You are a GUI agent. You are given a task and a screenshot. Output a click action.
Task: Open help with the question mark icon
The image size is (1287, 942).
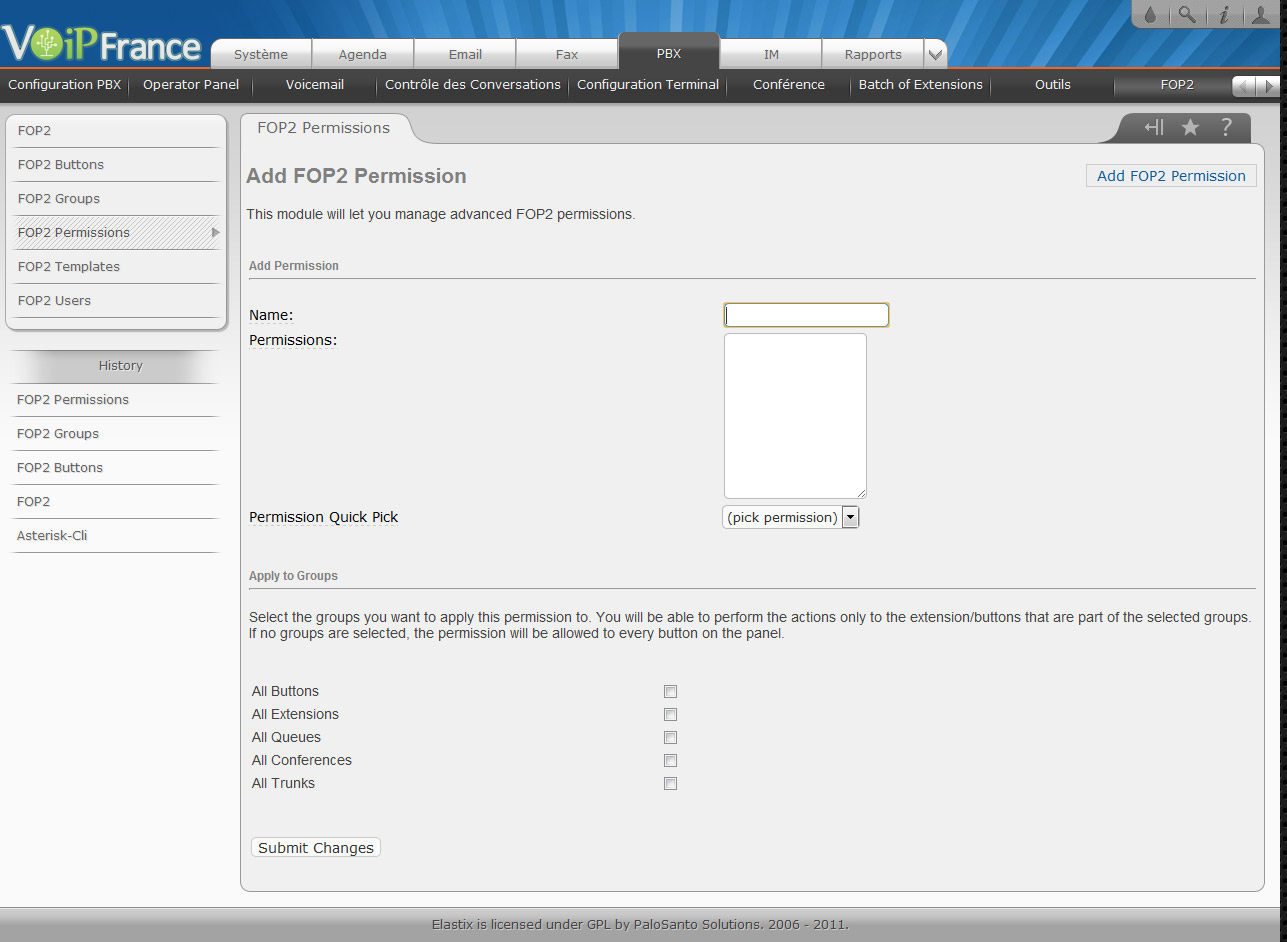click(x=1226, y=127)
